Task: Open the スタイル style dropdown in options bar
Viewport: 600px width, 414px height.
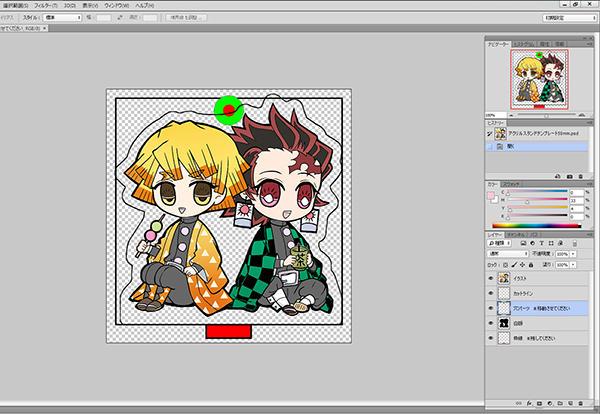Action: point(62,18)
